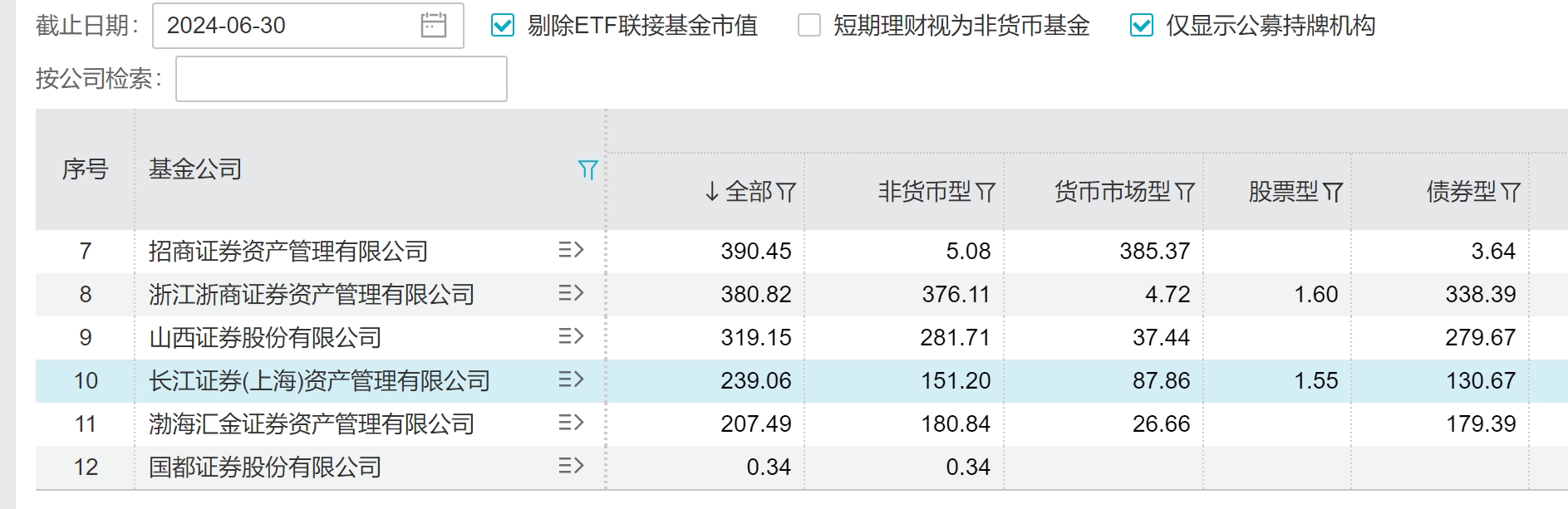
Task: Open 渤海汇金证券资产管理有限公司 company link
Action: (x=311, y=424)
